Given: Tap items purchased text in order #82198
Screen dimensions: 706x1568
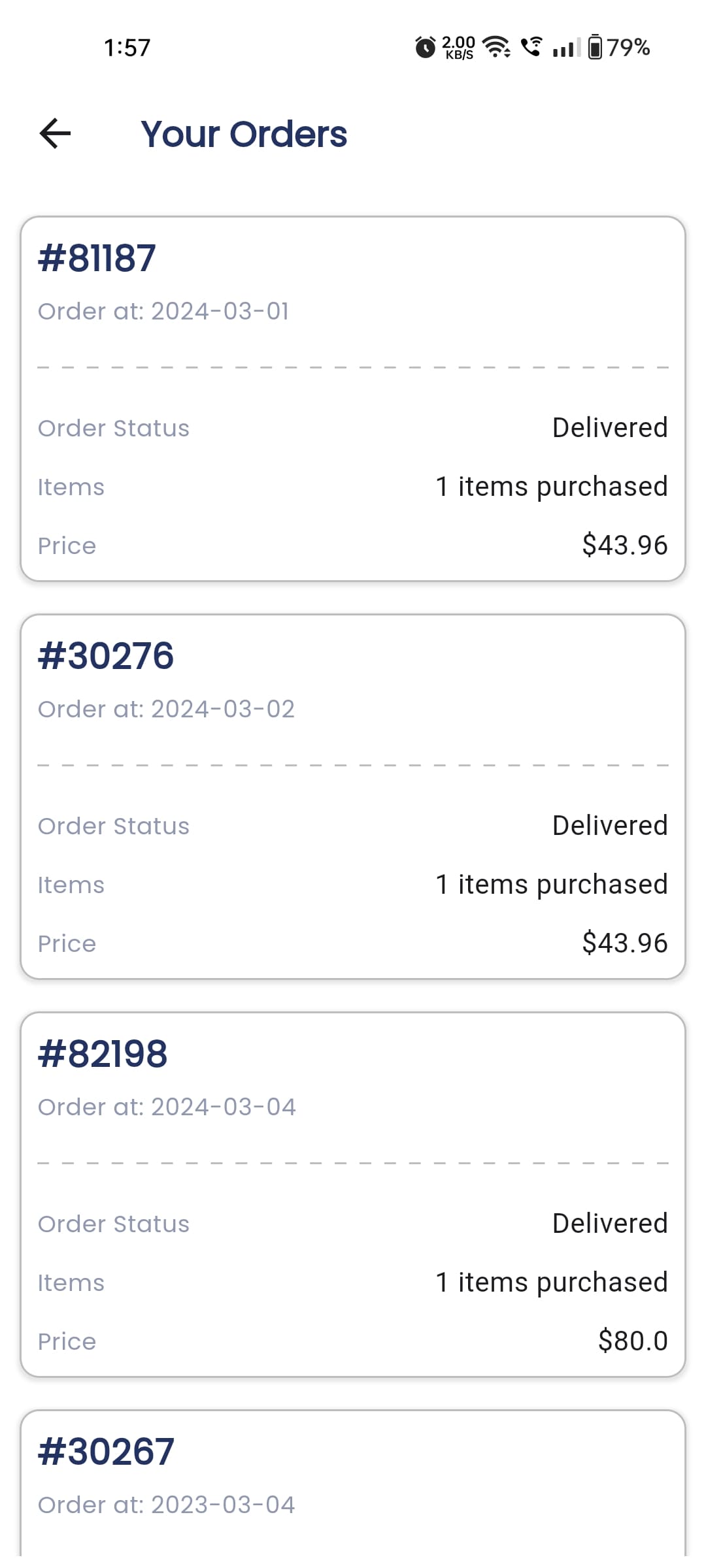Looking at the screenshot, I should [x=552, y=1282].
